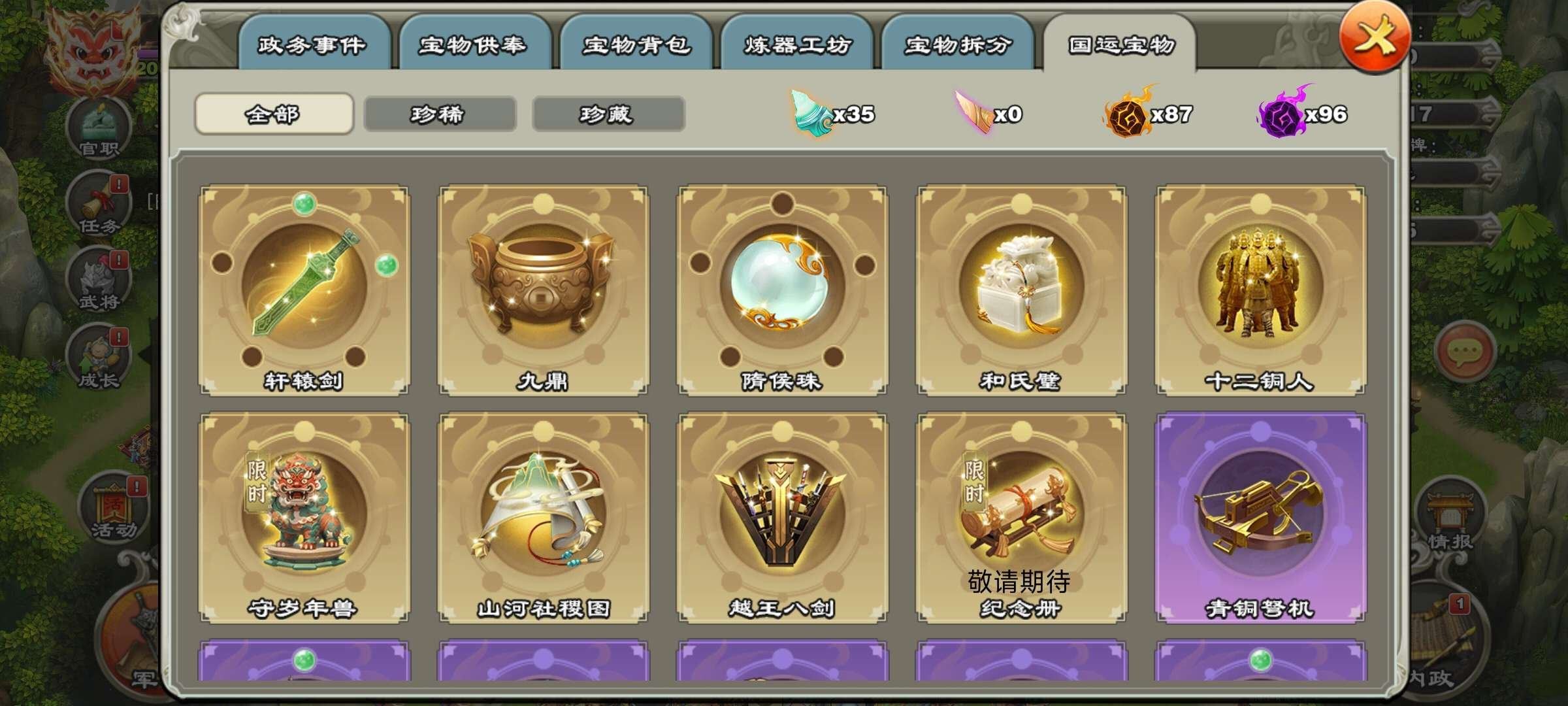
Task: Open the 隋侯珠 pearl treasure
Action: point(782,290)
